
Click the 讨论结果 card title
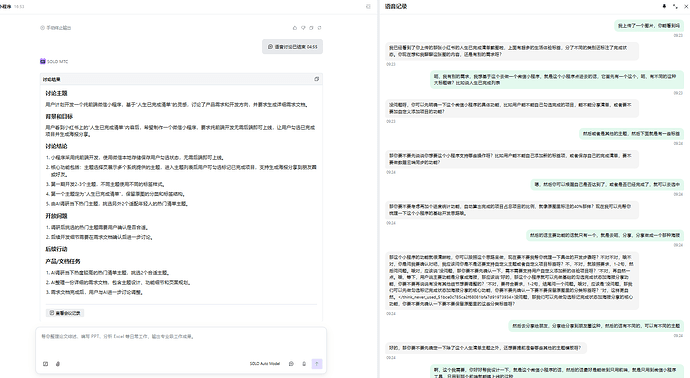(x=51, y=80)
